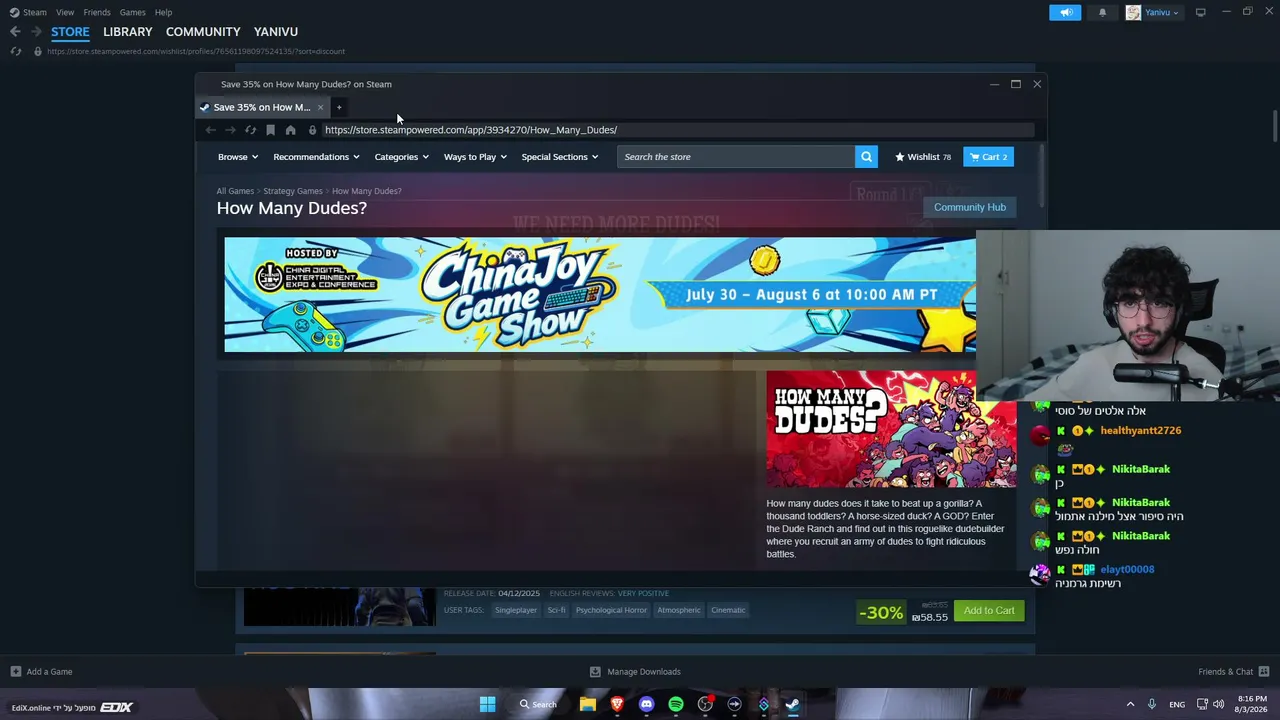Open the announcements megaphone button
The image size is (1280, 720).
[1065, 12]
